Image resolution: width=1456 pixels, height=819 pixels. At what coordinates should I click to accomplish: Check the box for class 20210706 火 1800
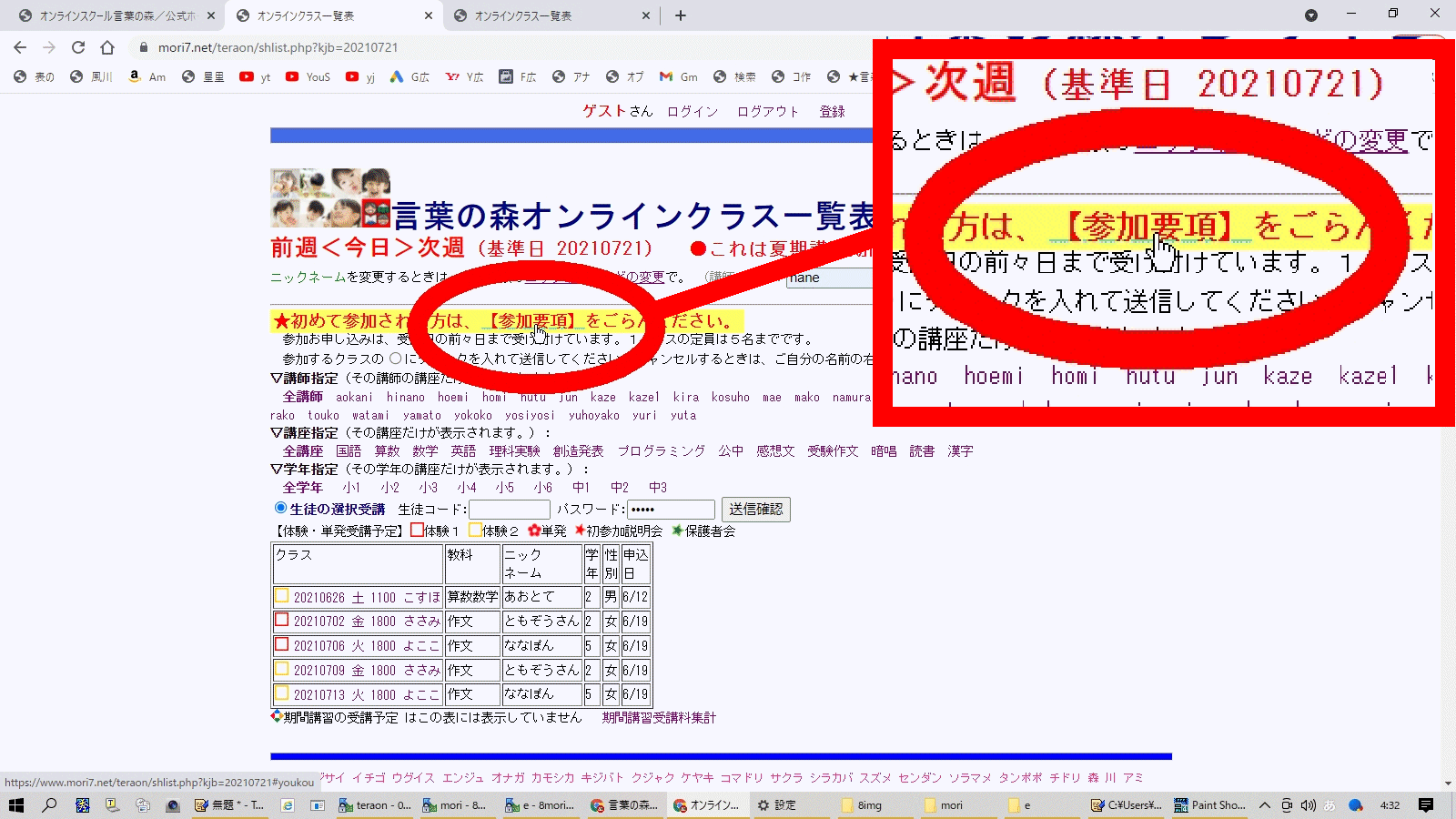click(281, 645)
